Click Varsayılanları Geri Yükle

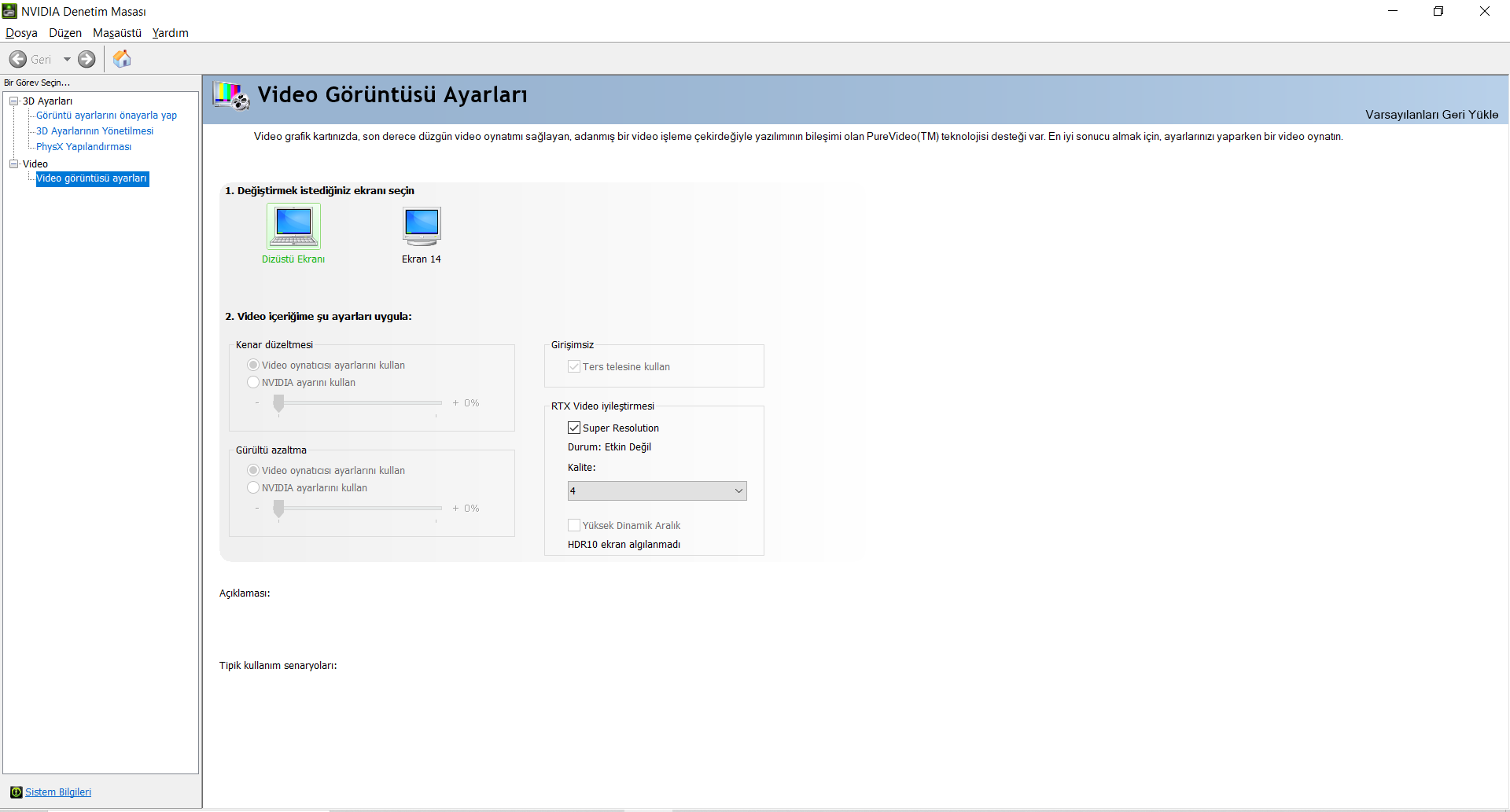[x=1431, y=115]
